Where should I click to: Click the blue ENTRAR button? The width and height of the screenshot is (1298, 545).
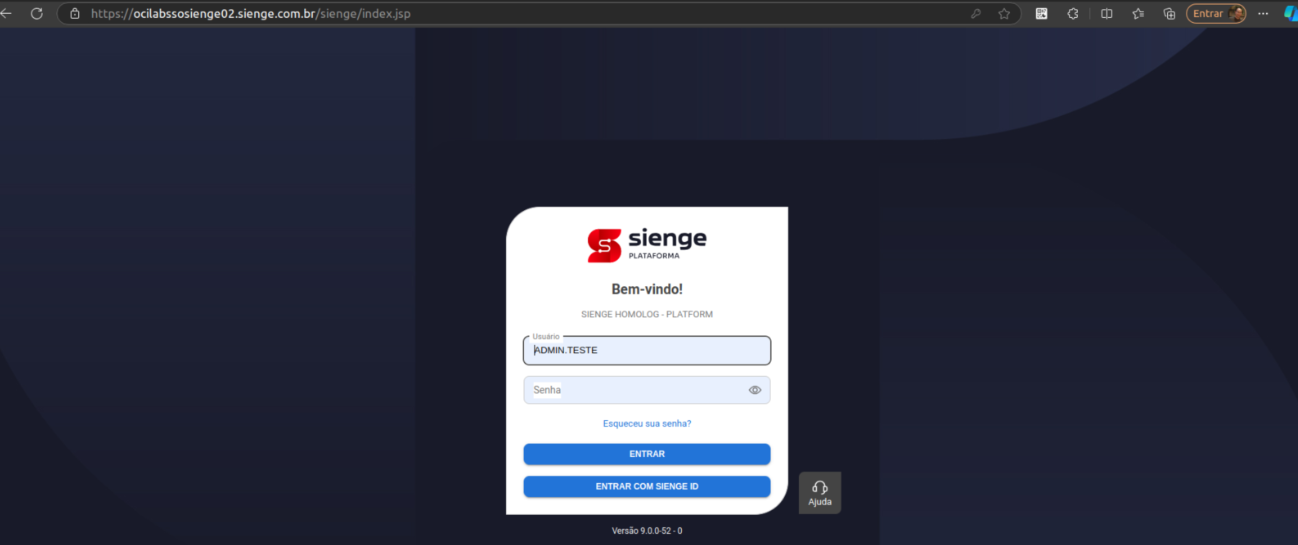click(x=647, y=454)
